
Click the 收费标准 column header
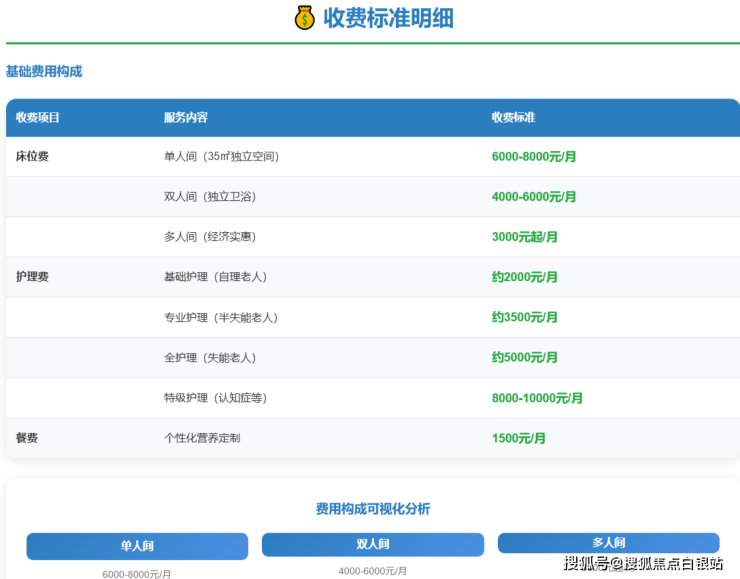[513, 118]
